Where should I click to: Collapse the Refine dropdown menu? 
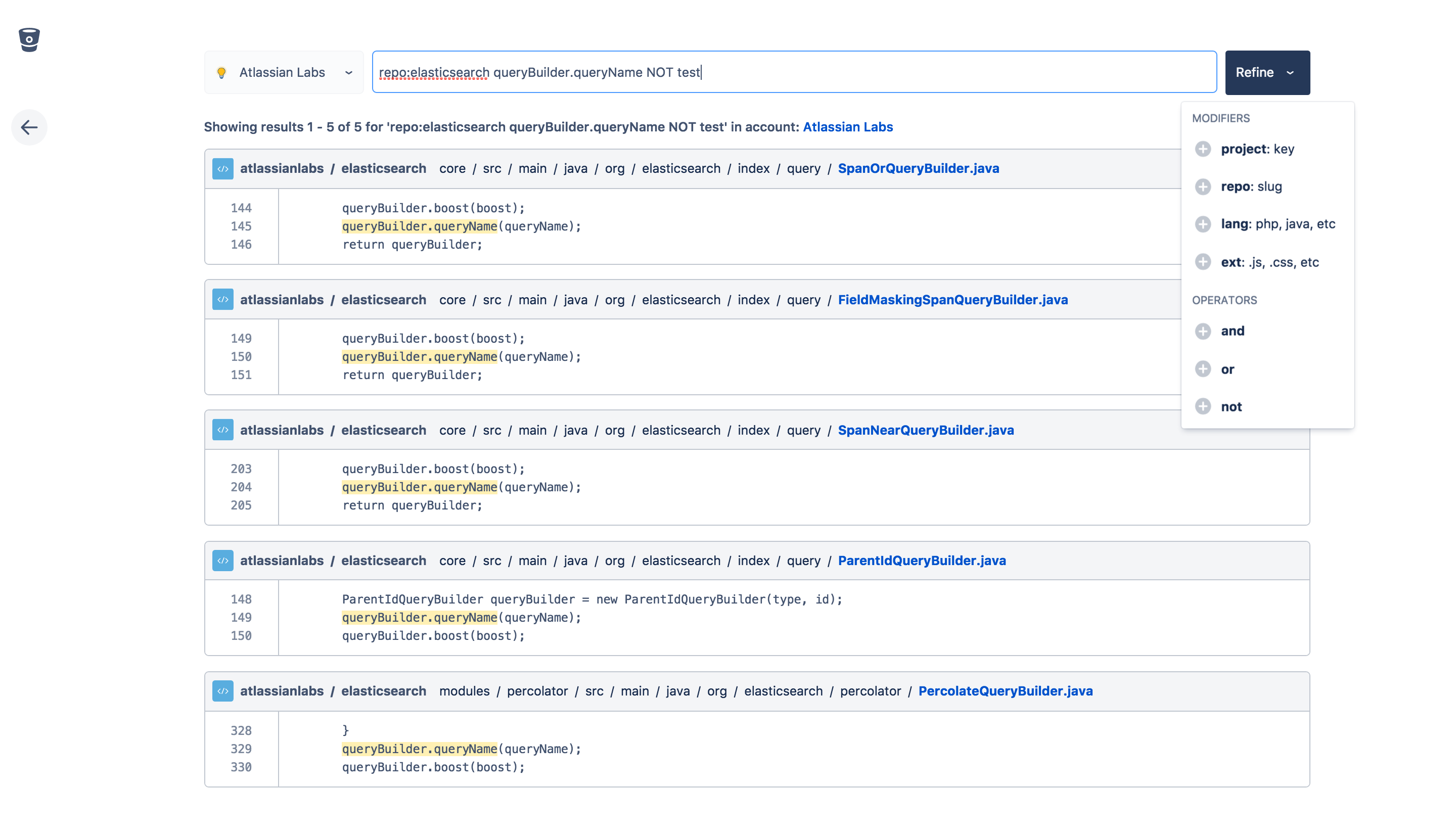click(1266, 72)
